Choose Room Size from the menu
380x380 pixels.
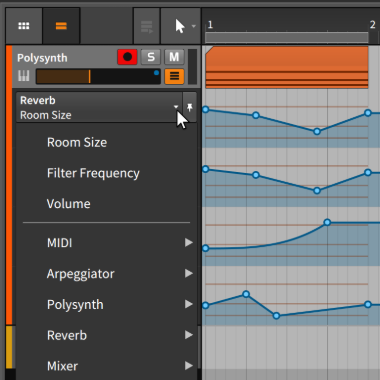(77, 142)
